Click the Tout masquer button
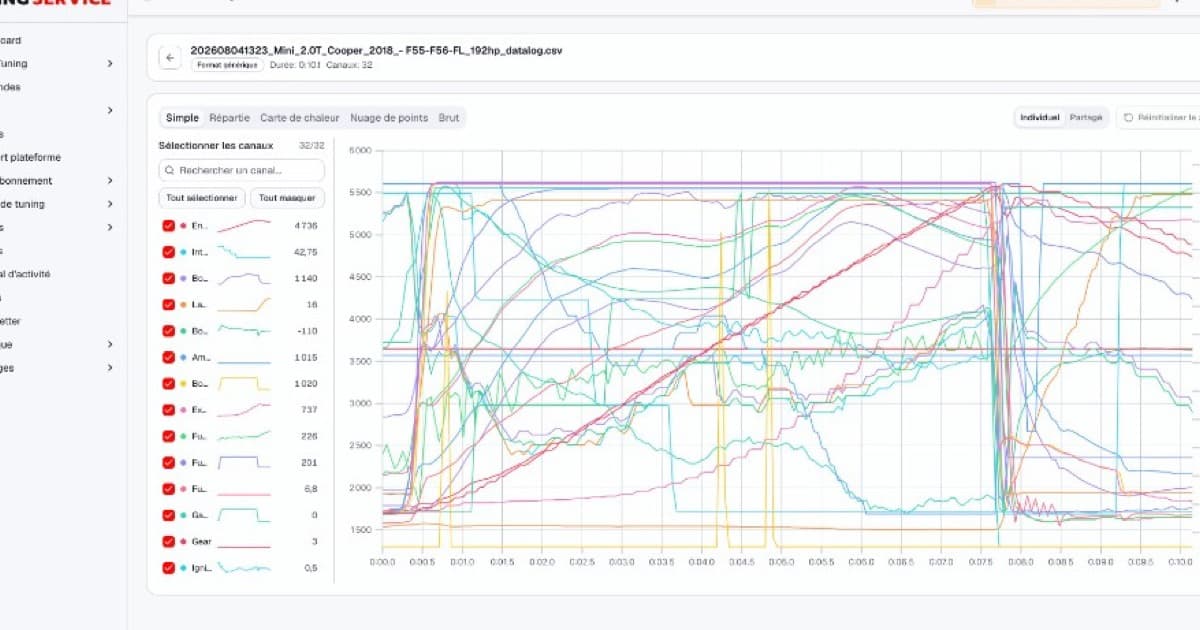This screenshot has width=1200, height=630. click(x=287, y=198)
